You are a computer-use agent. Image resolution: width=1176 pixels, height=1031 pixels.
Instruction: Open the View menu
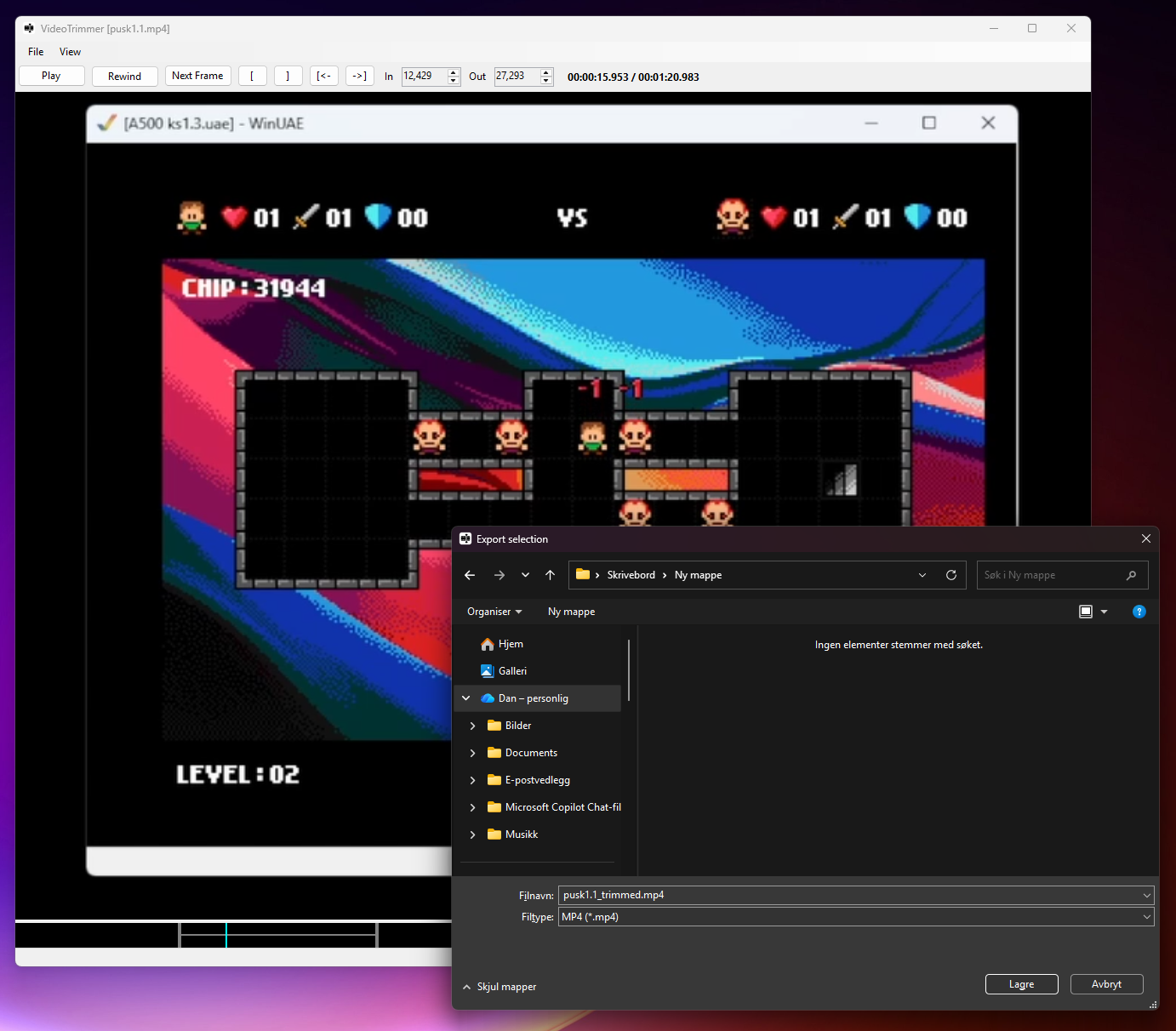coord(71,52)
